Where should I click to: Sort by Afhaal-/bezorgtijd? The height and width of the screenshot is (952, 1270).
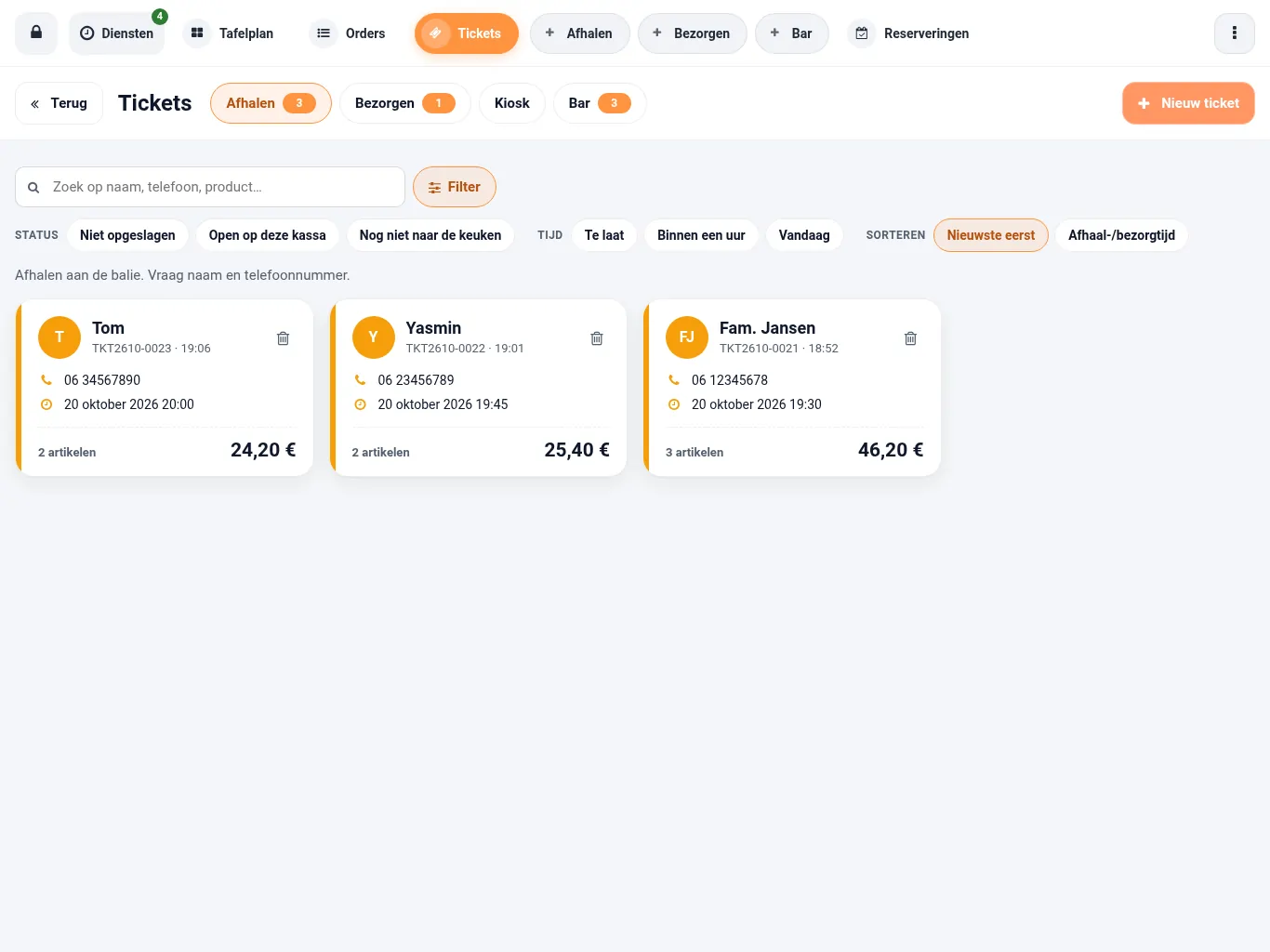1121,235
